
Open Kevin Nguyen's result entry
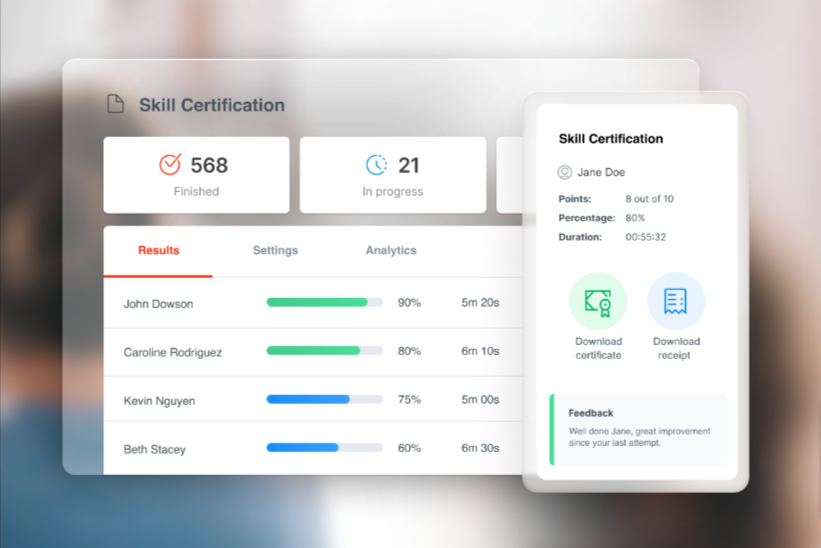[159, 401]
